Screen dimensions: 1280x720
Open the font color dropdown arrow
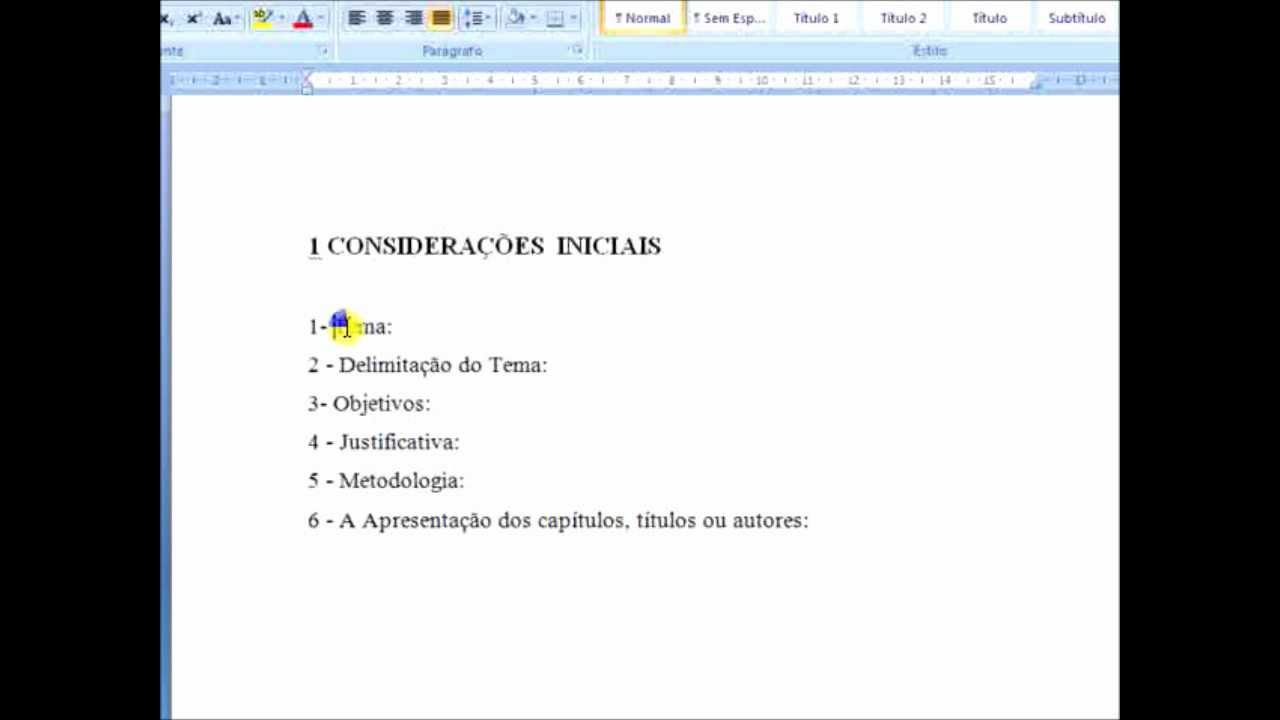[x=321, y=18]
